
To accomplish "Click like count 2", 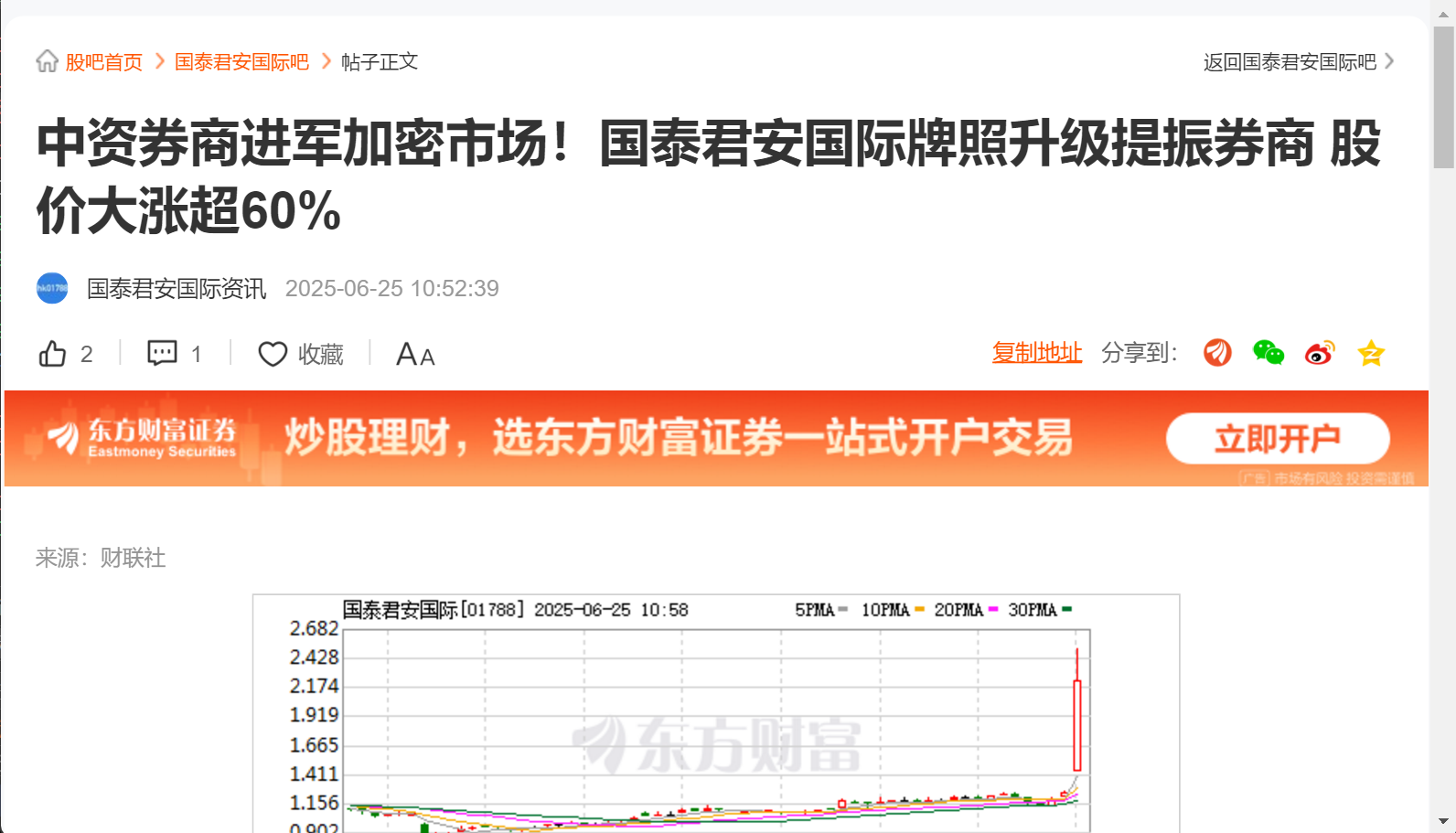I will (87, 354).
